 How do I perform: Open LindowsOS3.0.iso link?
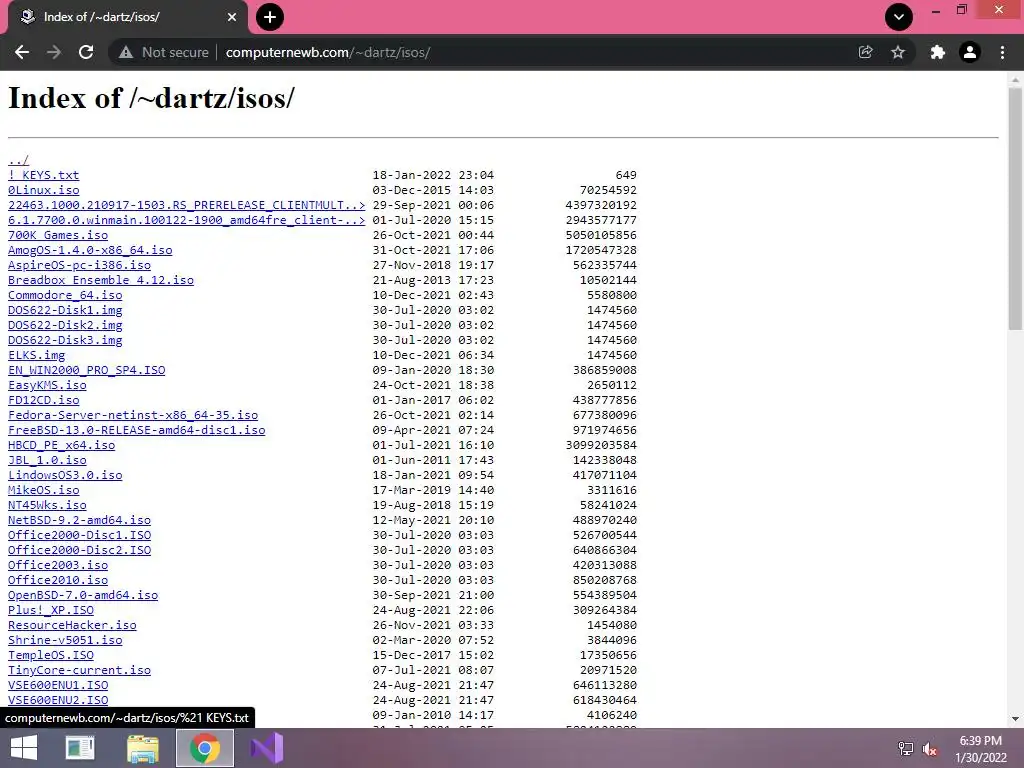[65, 475]
